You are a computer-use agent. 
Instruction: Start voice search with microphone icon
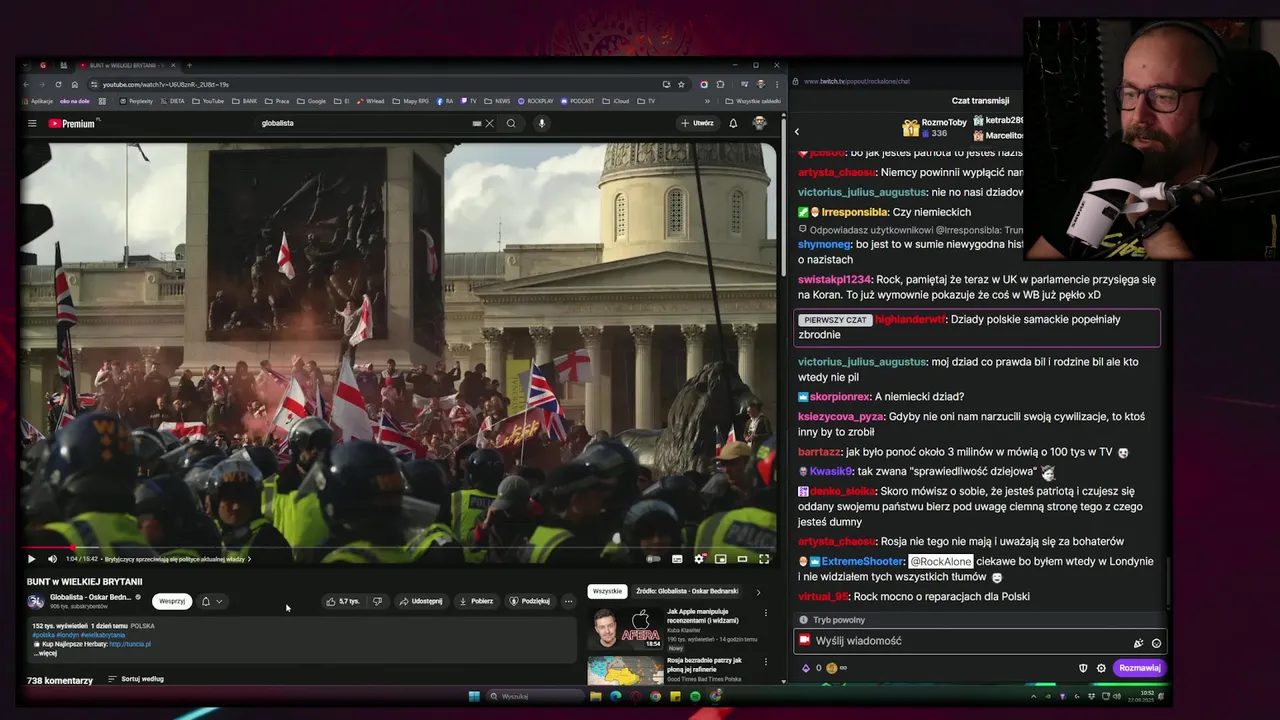(x=541, y=123)
